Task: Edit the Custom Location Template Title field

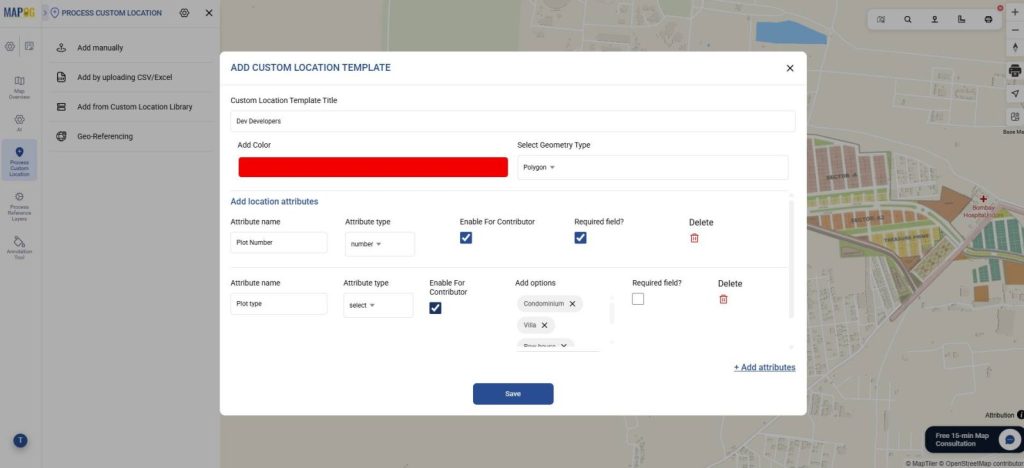Action: pyautogui.click(x=513, y=121)
